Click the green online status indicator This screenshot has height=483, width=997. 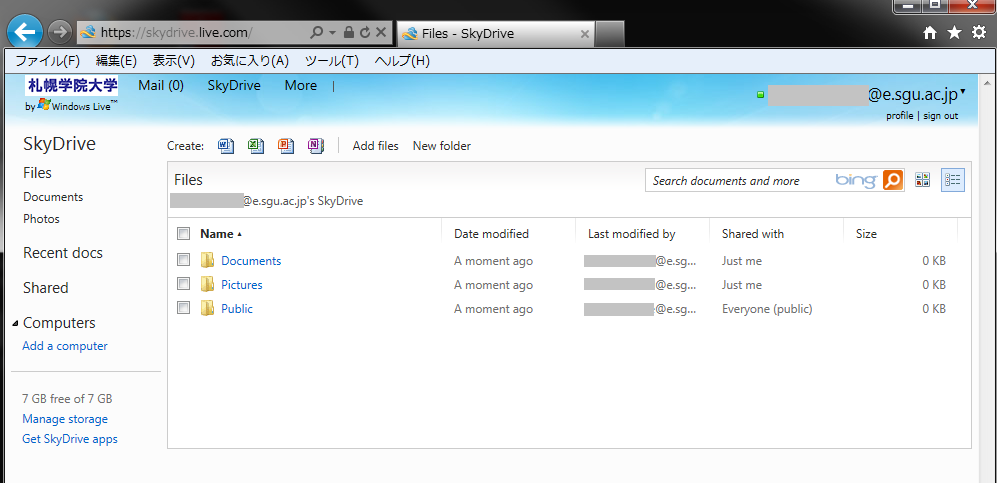[x=760, y=95]
